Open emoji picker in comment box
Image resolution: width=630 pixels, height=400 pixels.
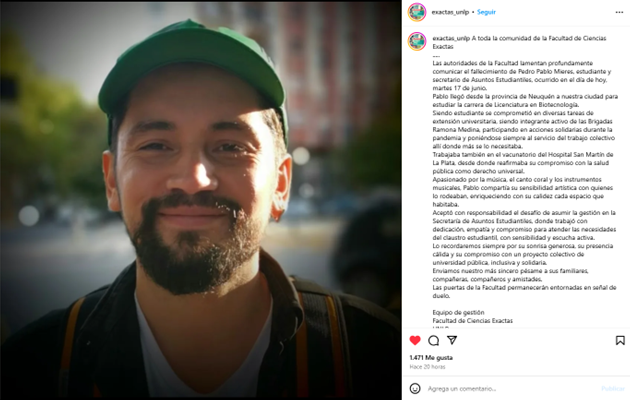point(415,388)
